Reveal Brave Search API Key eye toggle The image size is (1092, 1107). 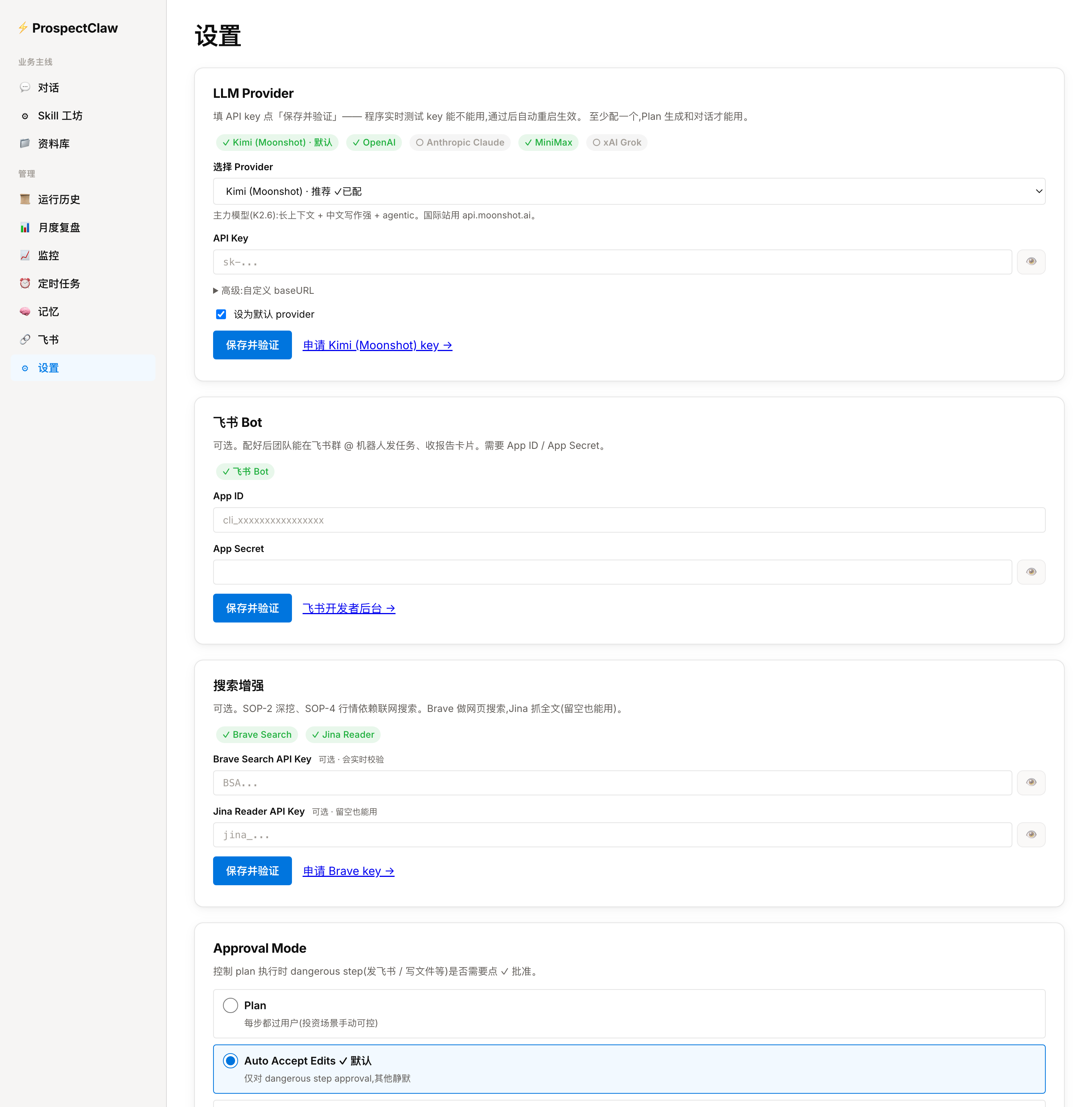point(1031,783)
